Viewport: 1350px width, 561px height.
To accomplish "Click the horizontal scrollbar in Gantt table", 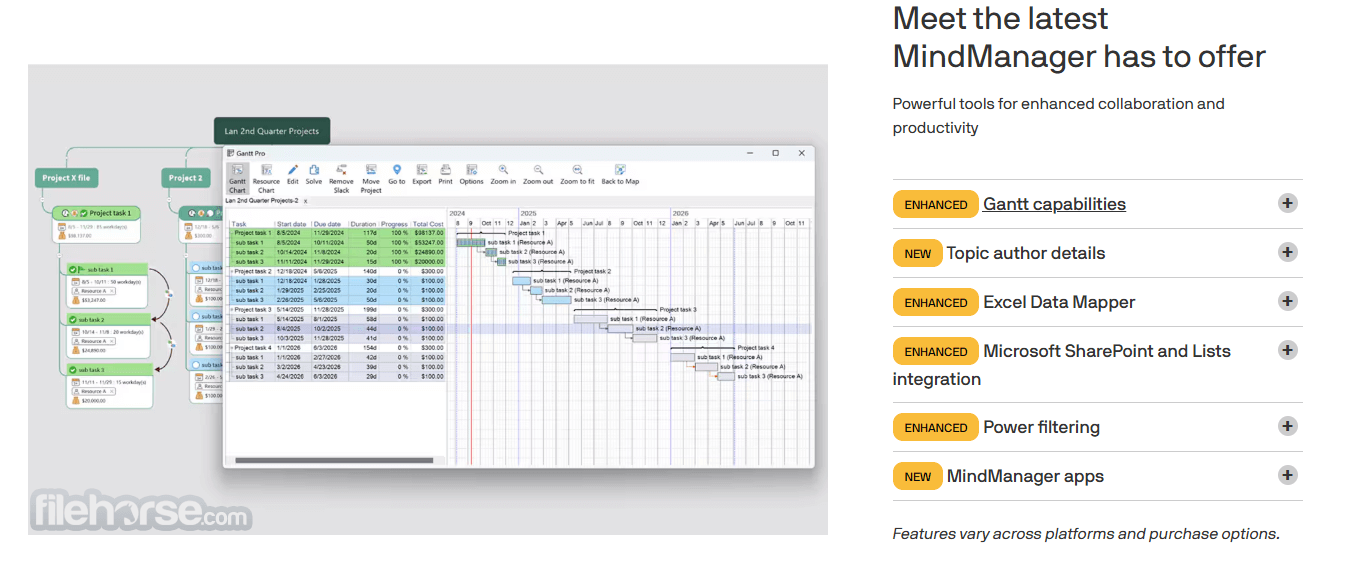I will 334,460.
